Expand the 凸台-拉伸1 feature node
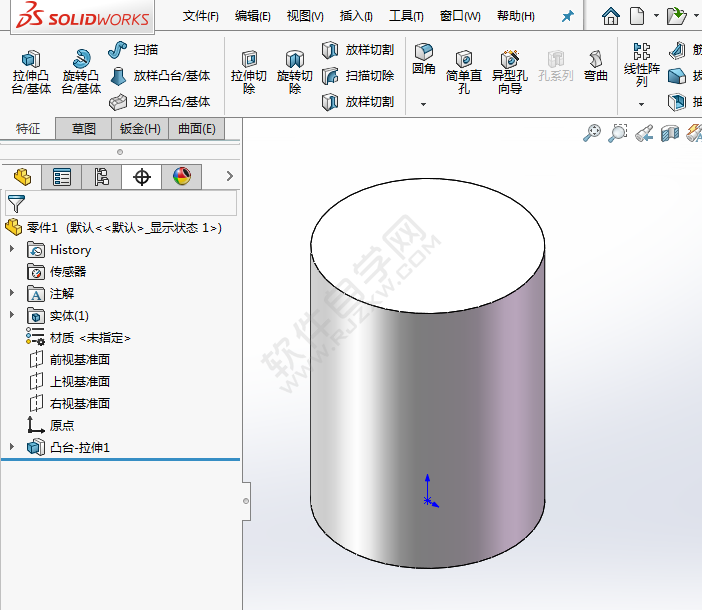This screenshot has width=702, height=610. 12,446
